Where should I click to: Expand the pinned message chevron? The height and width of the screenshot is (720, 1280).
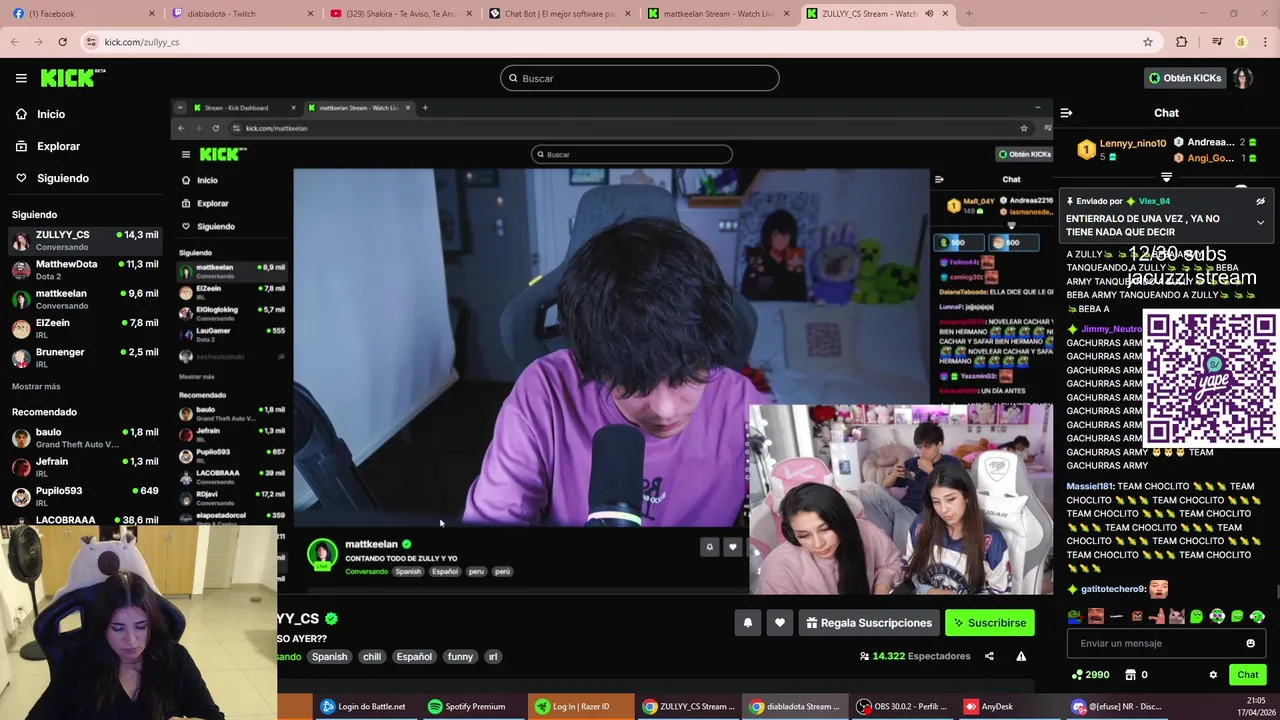[x=1260, y=223]
